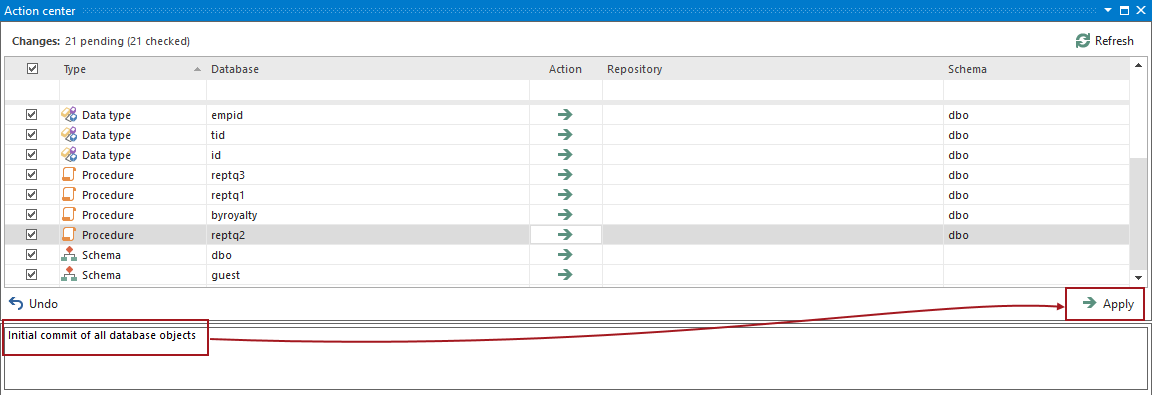
Task: Uncheck the tid data type row
Action: [32, 135]
